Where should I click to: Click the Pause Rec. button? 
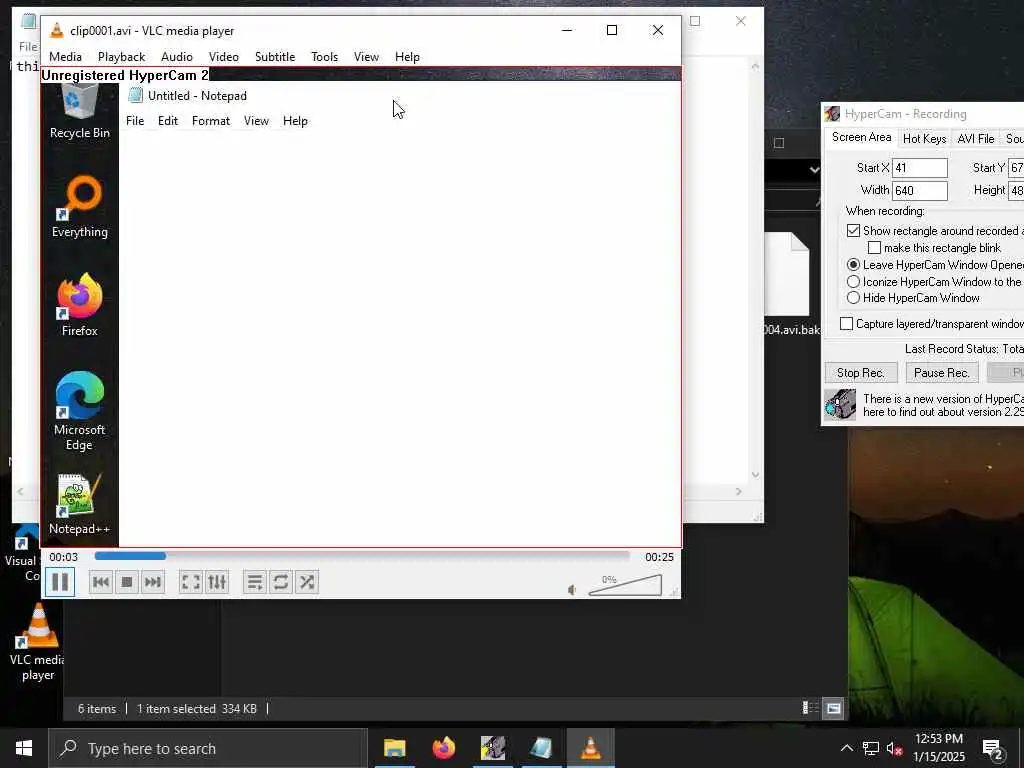[x=942, y=373]
